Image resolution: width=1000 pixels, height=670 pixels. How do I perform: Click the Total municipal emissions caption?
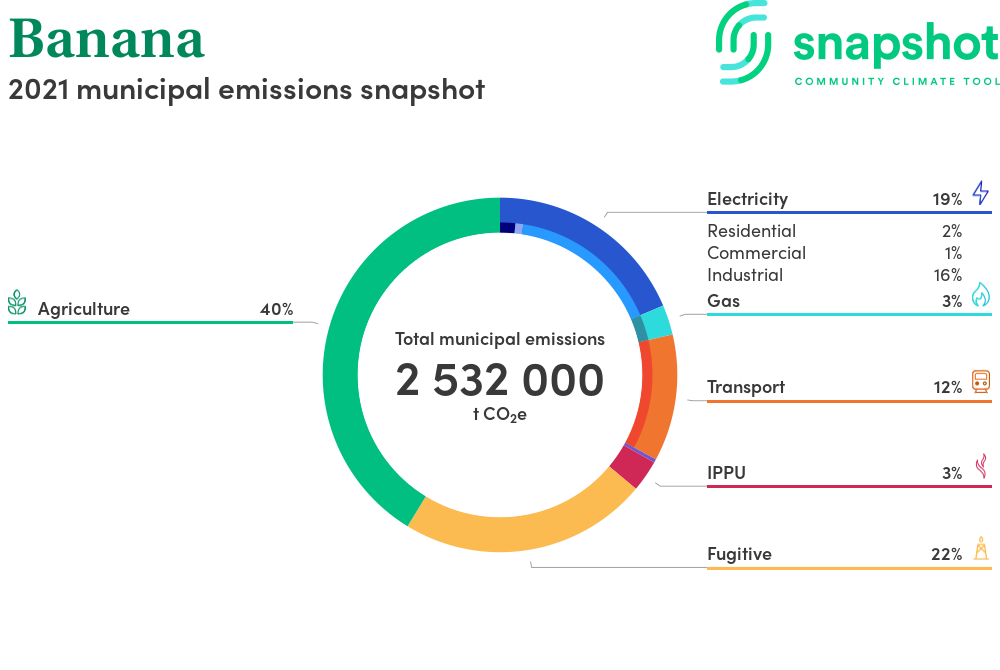(499, 339)
